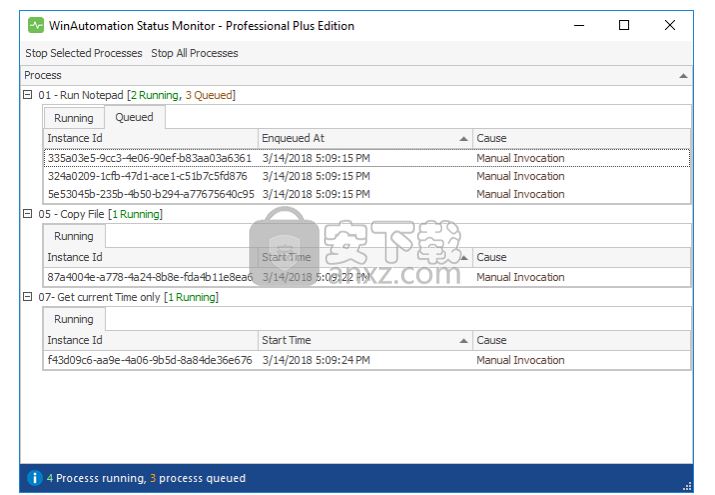Image resolution: width=715 pixels, height=495 pixels.
Task: Click the 05 - Copy File group label
Action: pyautogui.click(x=100, y=214)
